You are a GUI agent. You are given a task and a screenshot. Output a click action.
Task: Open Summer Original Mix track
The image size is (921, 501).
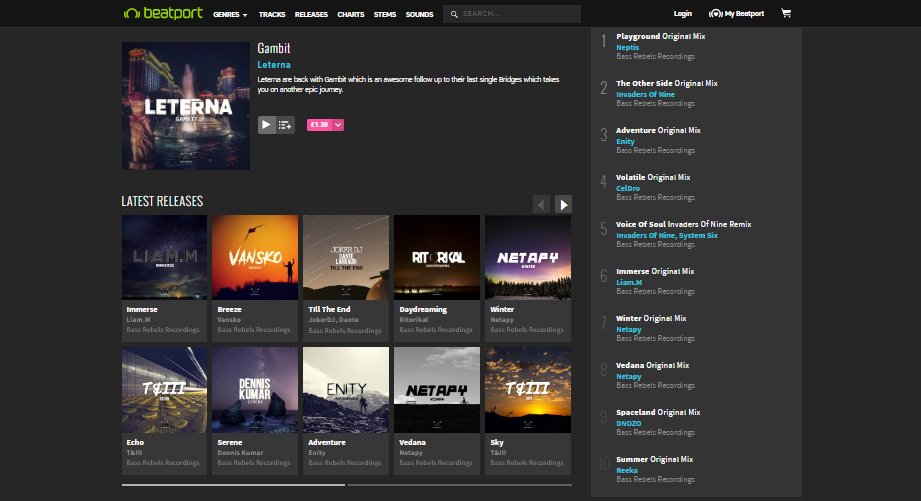[655, 459]
